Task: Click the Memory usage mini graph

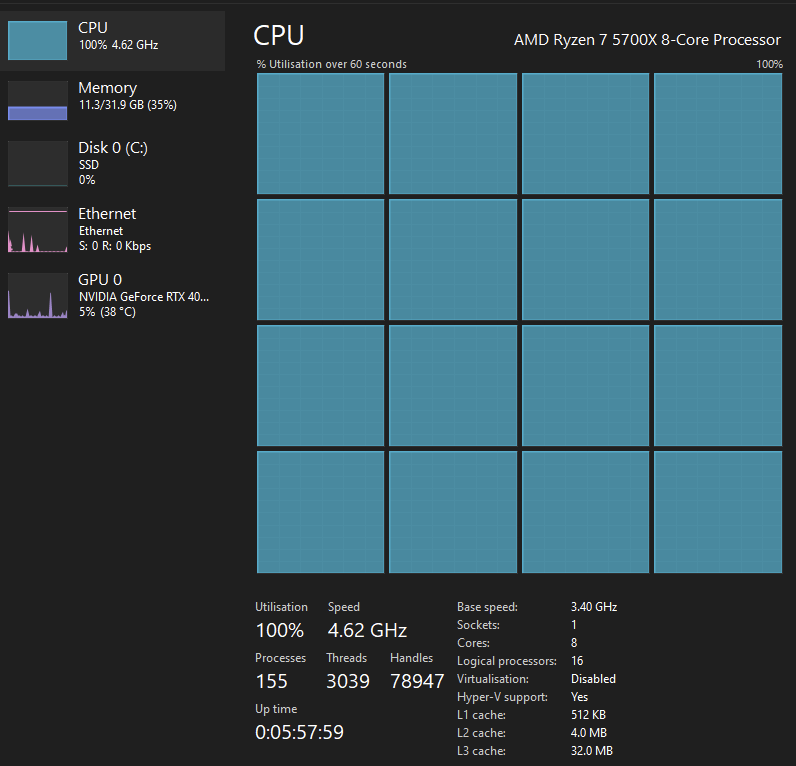Action: pyautogui.click(x=38, y=101)
